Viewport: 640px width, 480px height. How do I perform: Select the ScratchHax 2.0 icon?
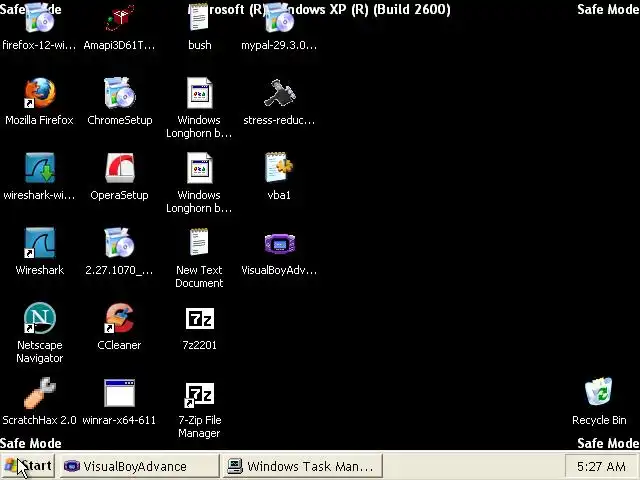(x=40, y=393)
